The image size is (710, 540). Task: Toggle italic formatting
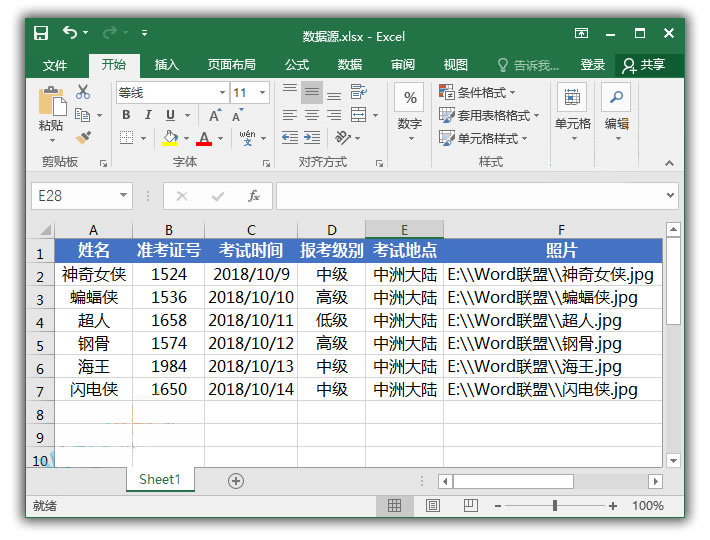(x=148, y=115)
